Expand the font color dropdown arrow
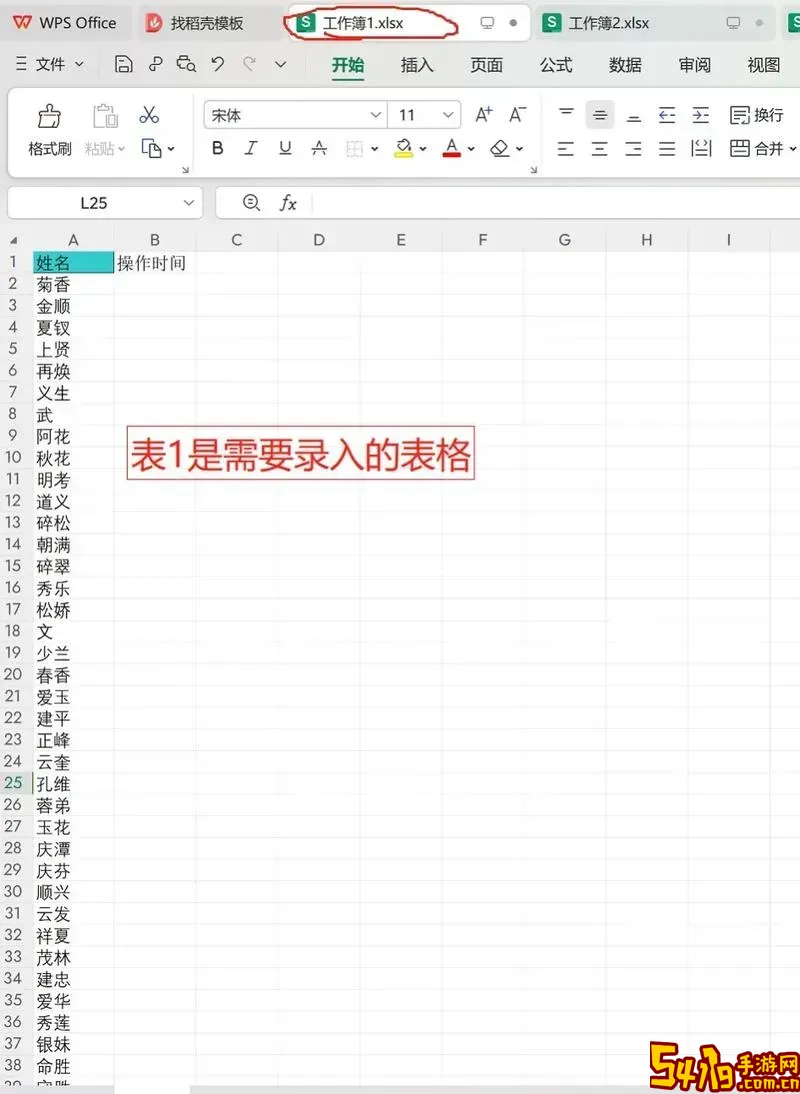This screenshot has width=800, height=1094. coord(471,149)
